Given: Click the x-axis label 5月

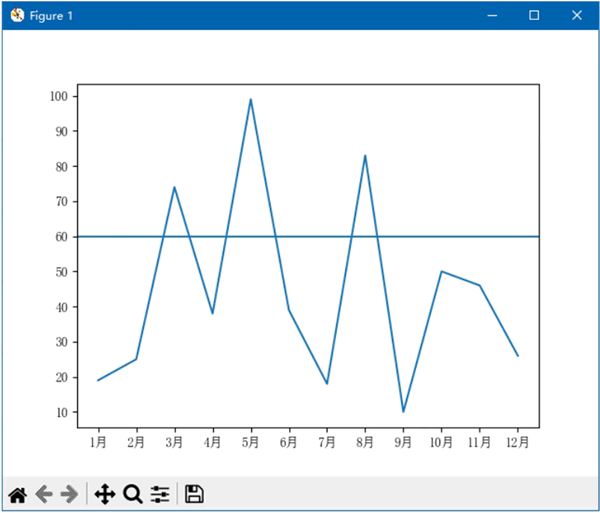Looking at the screenshot, I should point(251,442).
